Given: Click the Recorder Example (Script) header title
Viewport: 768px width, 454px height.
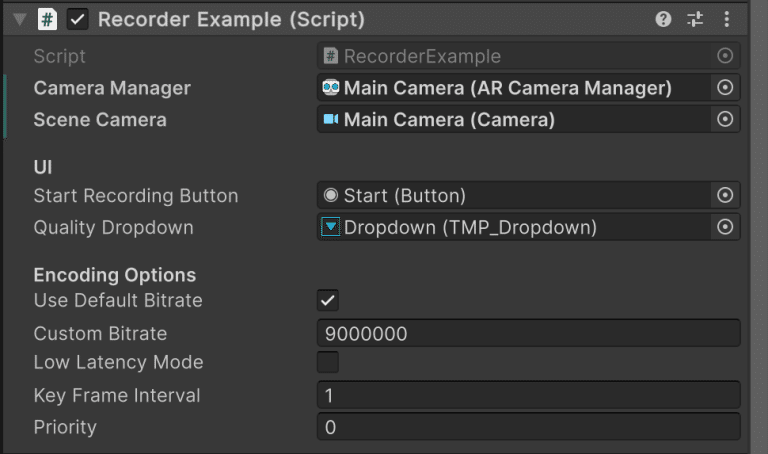Looking at the screenshot, I should (x=231, y=20).
